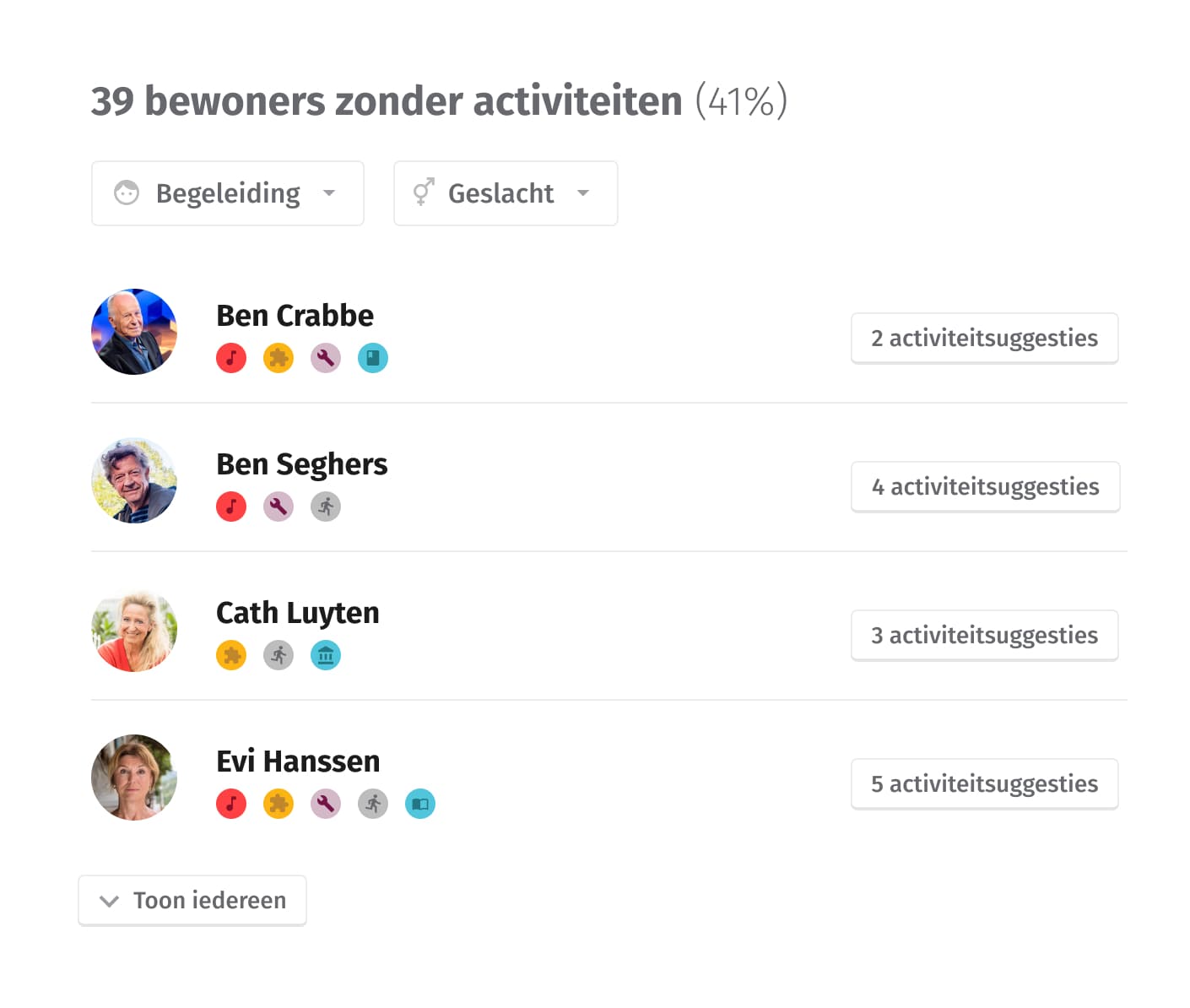Click Evi Hanssen's red music icon
Image resolution: width=1190 pixels, height=1008 pixels.
231,804
